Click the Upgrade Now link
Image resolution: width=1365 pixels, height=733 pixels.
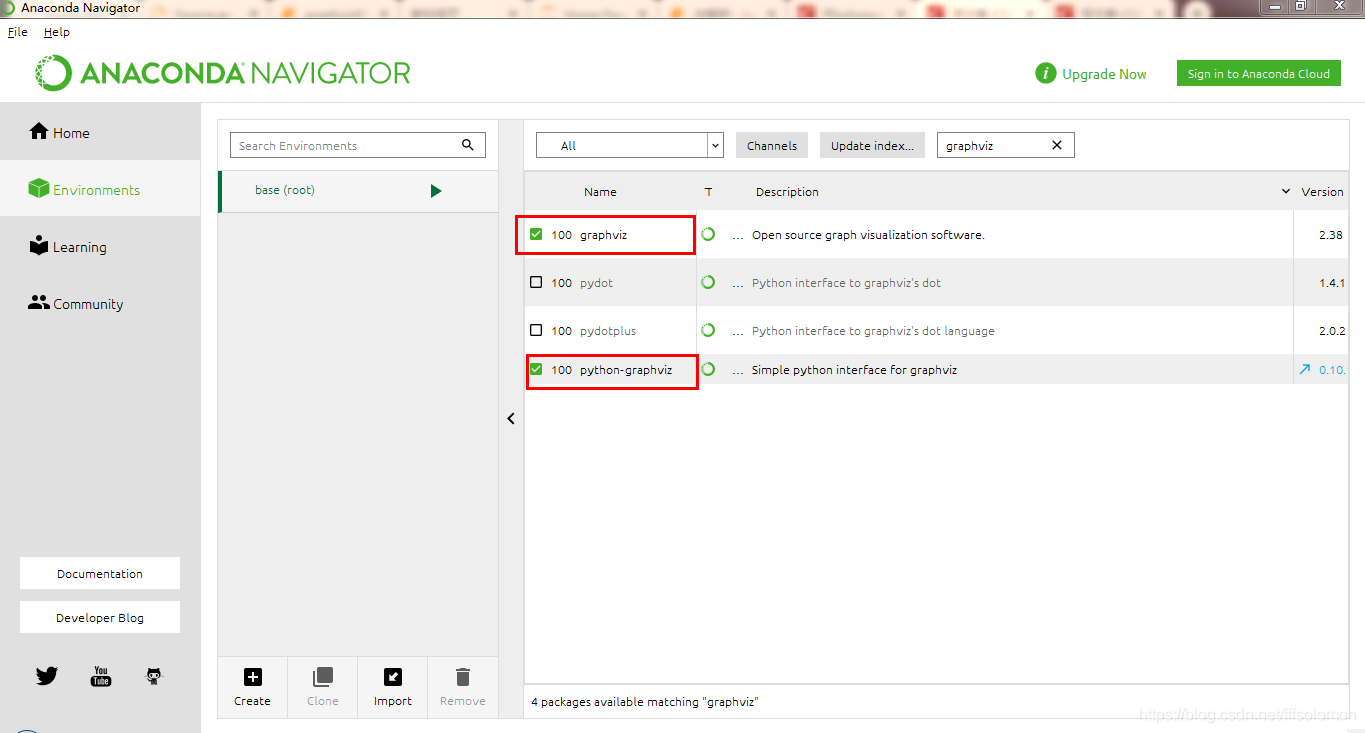tap(1104, 74)
